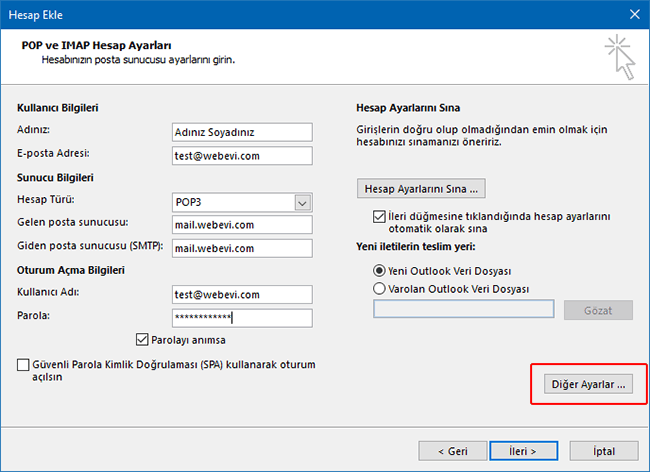Click the Adınız name input field
Viewport: 650px width, 472px height.
click(242, 132)
